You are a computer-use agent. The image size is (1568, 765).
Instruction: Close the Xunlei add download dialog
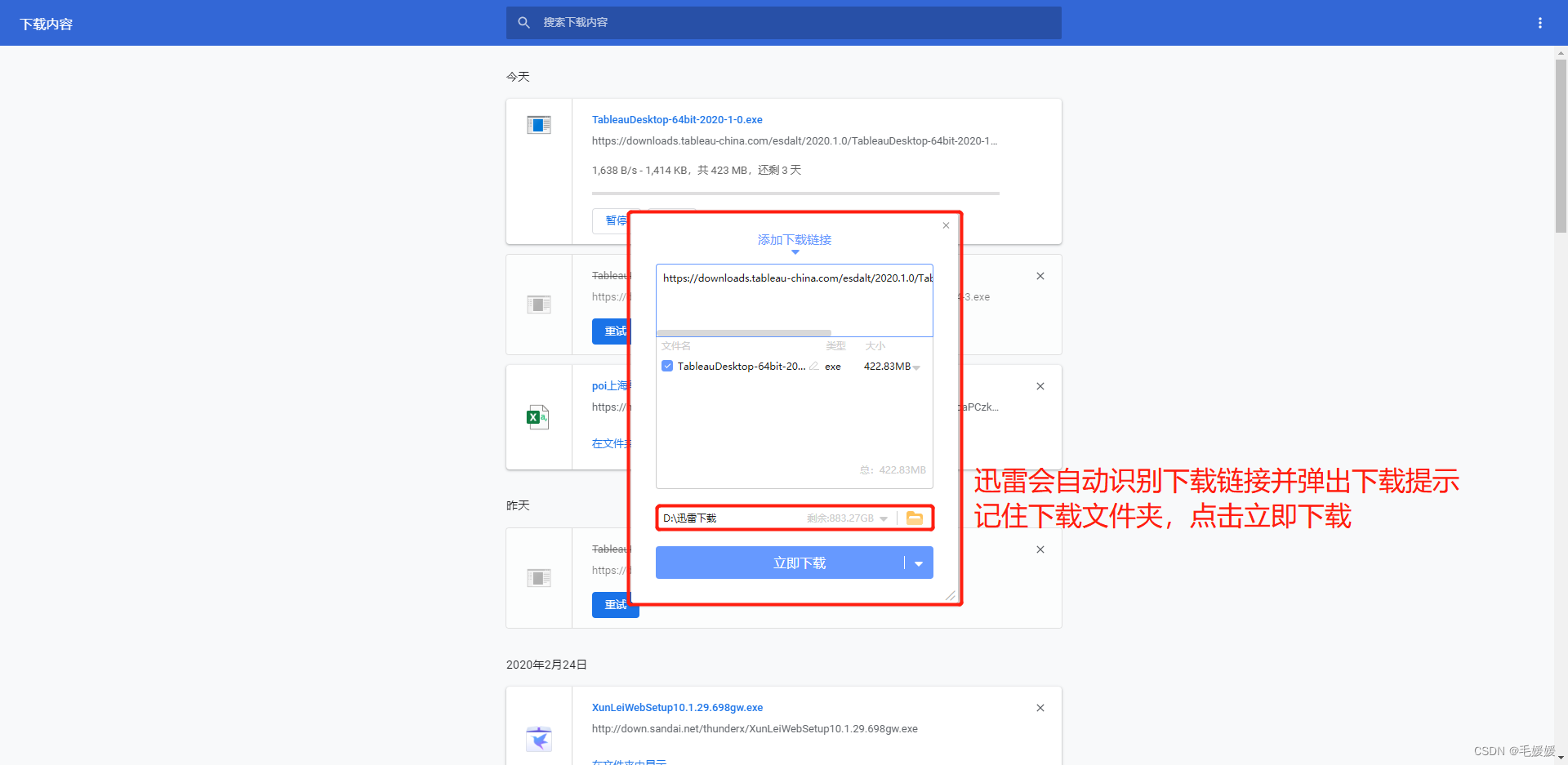click(x=946, y=225)
